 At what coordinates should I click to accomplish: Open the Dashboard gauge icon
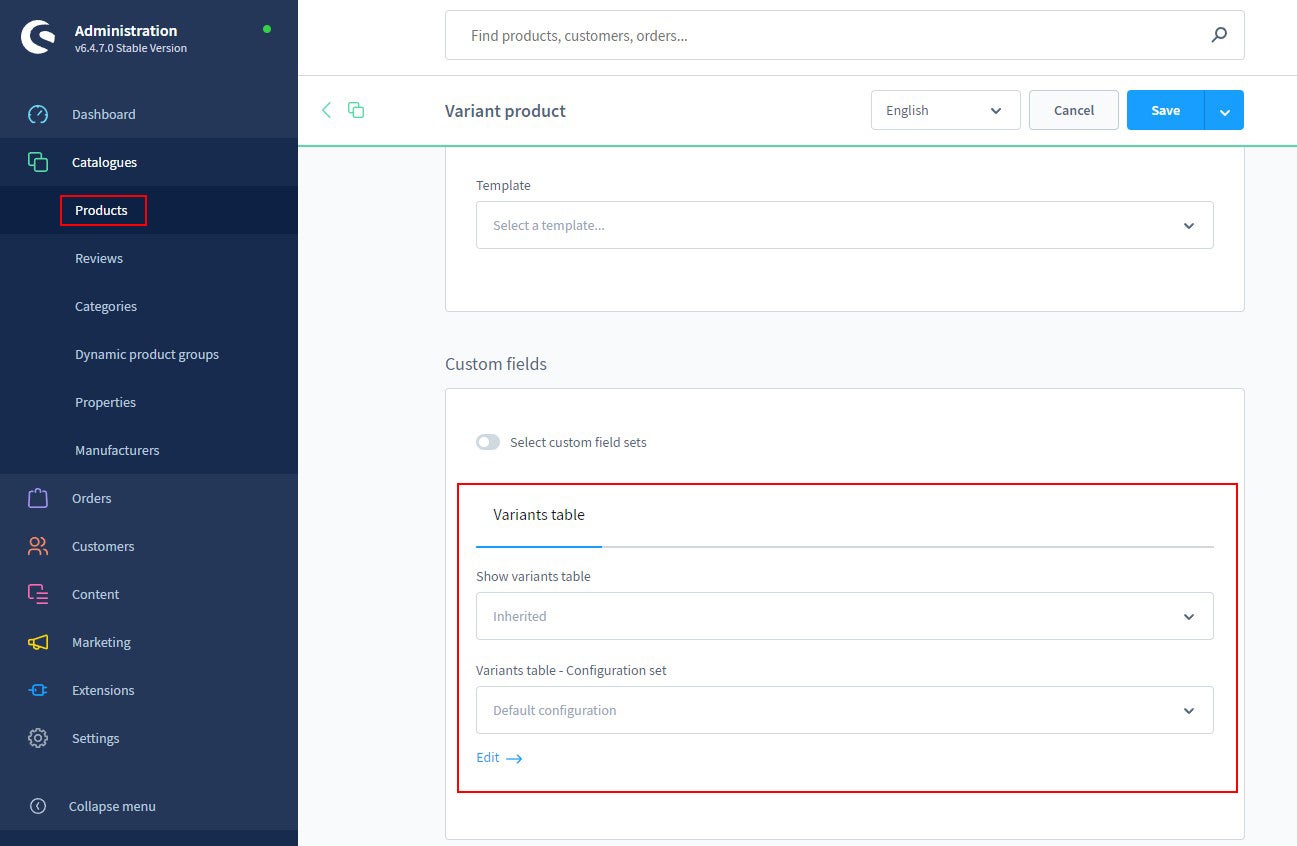[x=38, y=114]
